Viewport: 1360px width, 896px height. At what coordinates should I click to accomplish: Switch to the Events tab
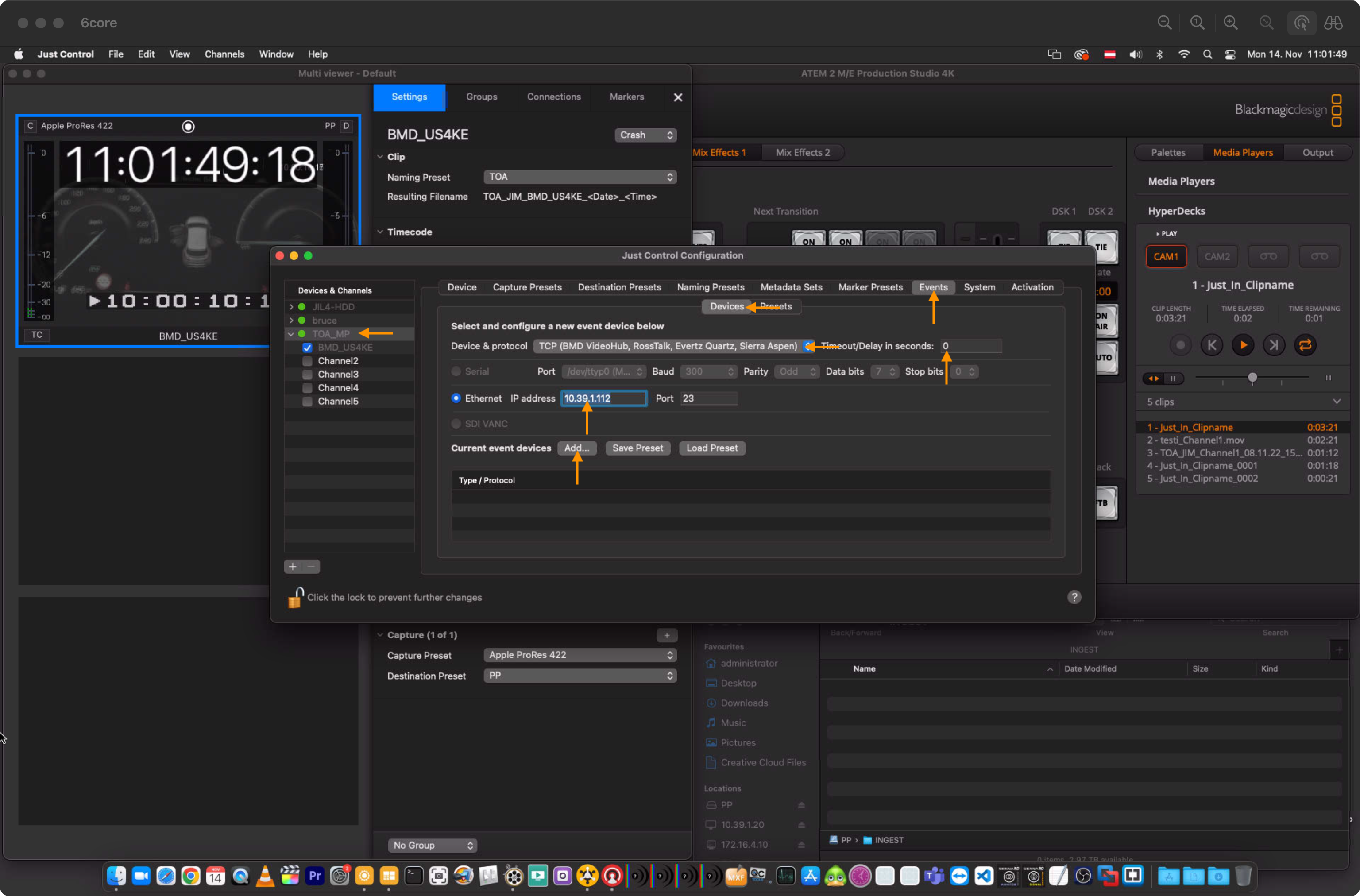[933, 287]
